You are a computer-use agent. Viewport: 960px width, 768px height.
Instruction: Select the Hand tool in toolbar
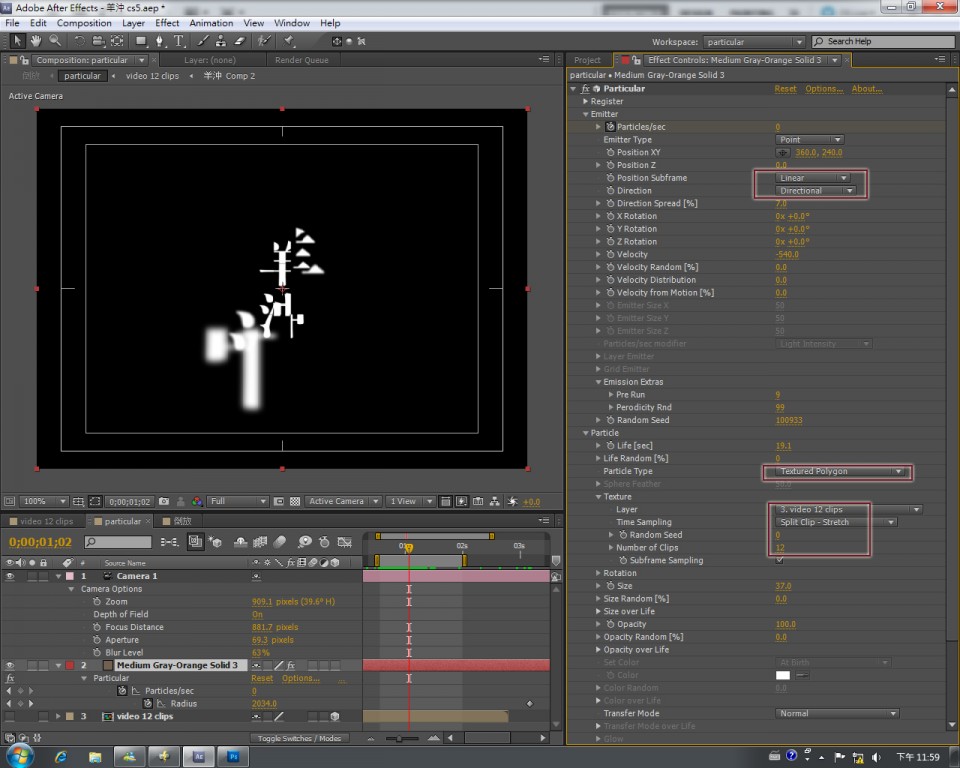click(x=36, y=41)
